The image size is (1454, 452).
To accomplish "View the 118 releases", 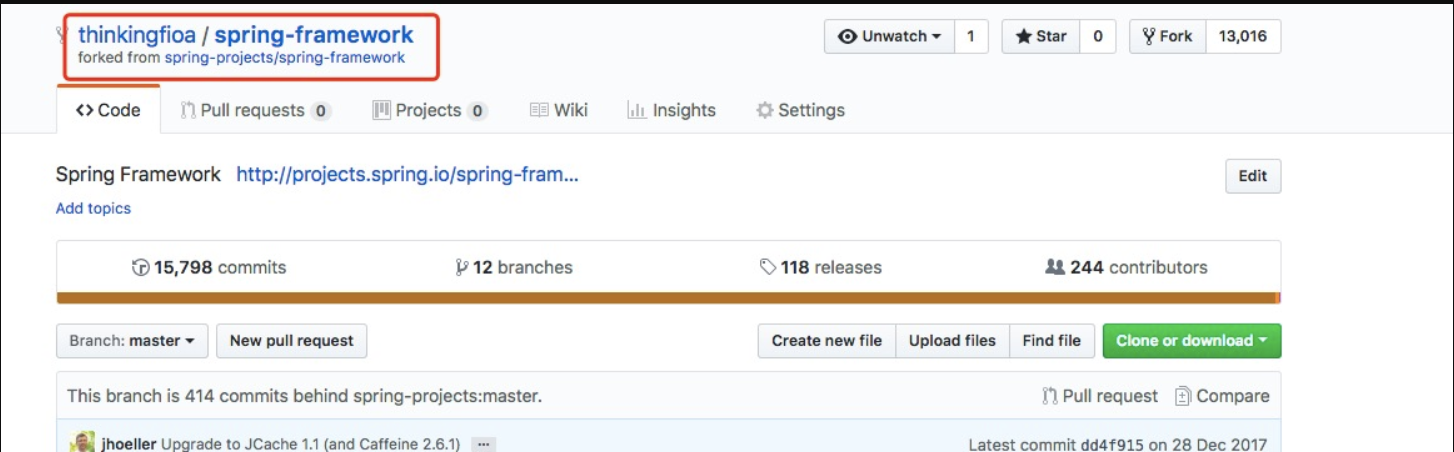I will 821,267.
